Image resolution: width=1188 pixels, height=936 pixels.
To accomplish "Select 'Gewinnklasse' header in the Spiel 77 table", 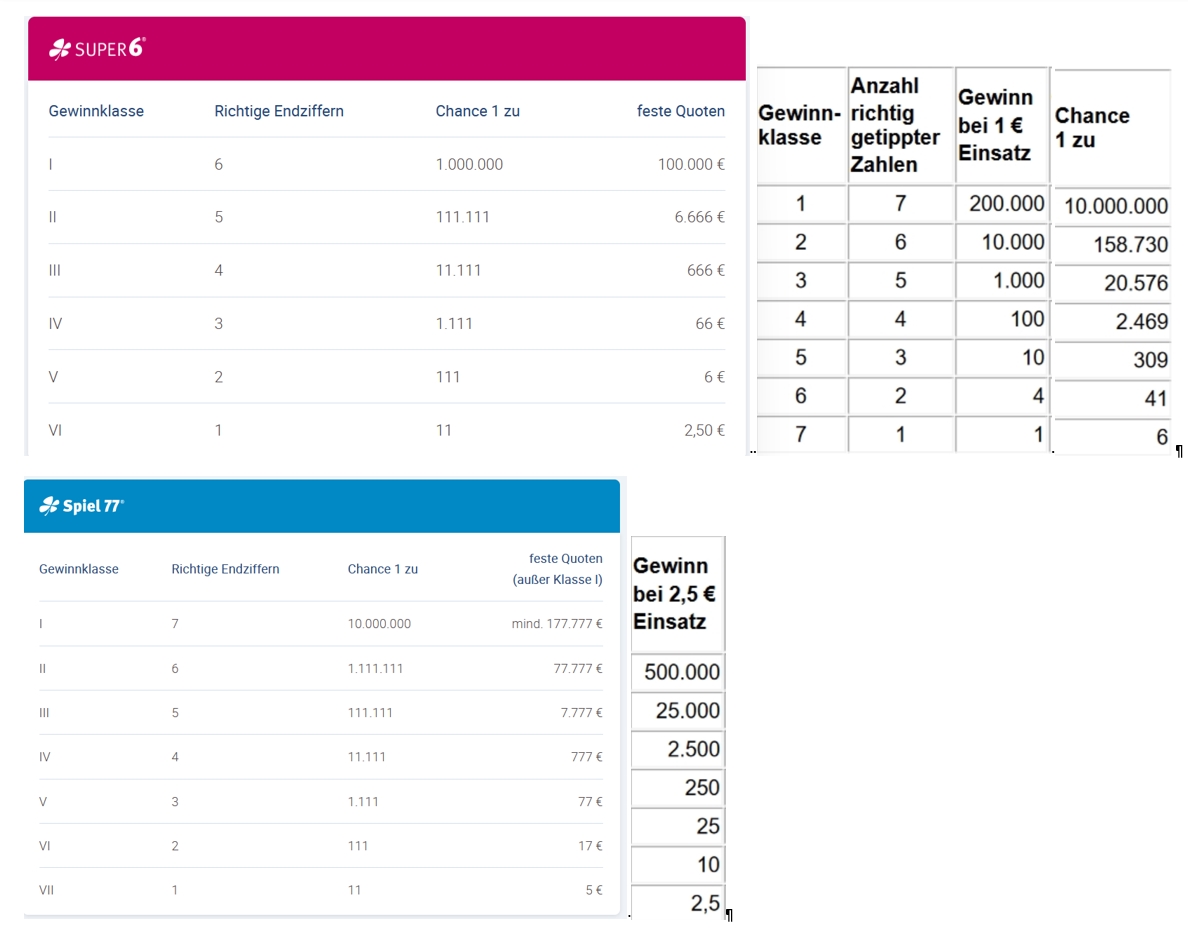I will click(79, 569).
